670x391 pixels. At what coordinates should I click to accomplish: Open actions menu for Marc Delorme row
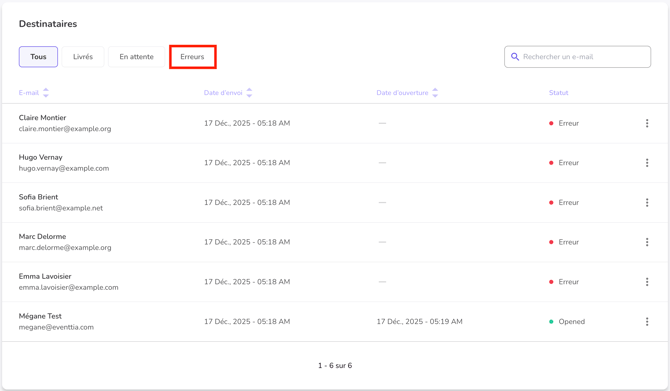pyautogui.click(x=646, y=242)
